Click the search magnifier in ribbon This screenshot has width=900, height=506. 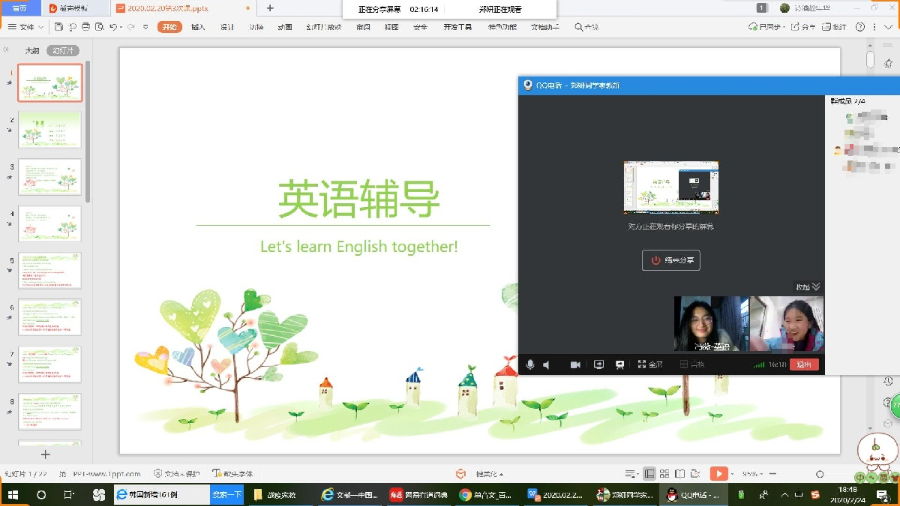click(579, 27)
